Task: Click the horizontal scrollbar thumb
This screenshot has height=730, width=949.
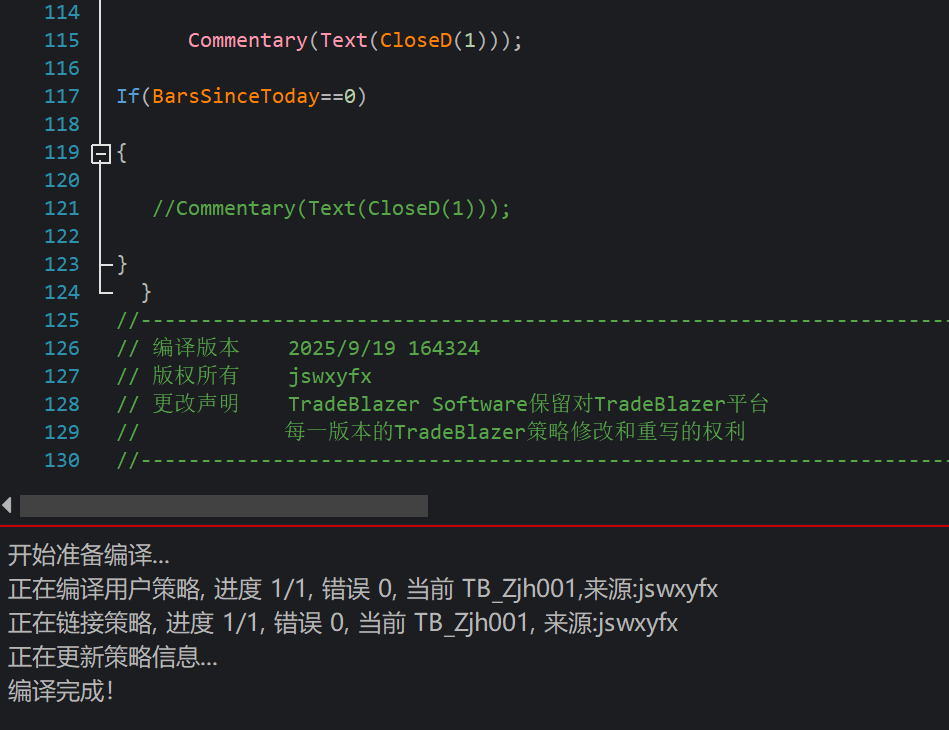Action: [223, 506]
